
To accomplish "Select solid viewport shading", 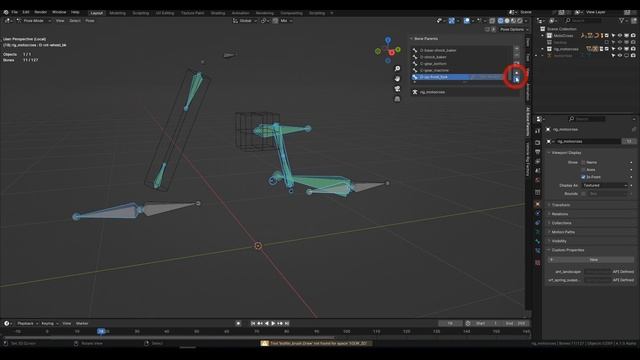I will [x=507, y=20].
